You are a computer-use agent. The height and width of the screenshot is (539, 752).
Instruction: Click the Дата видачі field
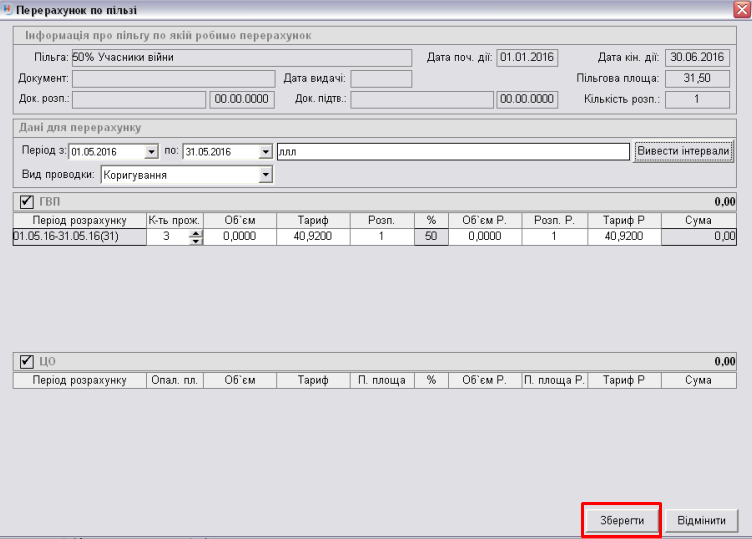(x=381, y=79)
